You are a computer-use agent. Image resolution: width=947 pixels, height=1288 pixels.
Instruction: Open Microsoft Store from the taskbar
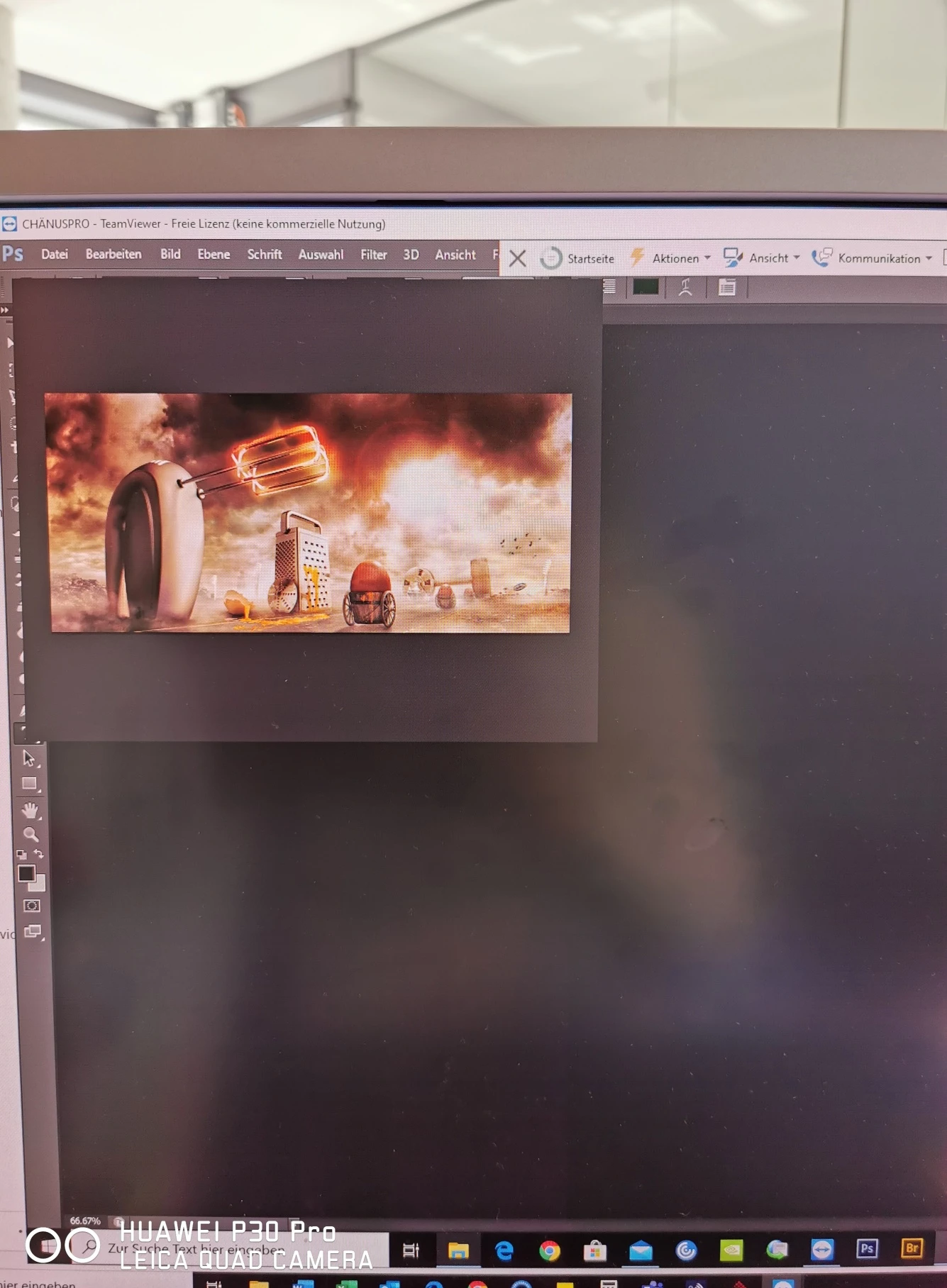[594, 1250]
